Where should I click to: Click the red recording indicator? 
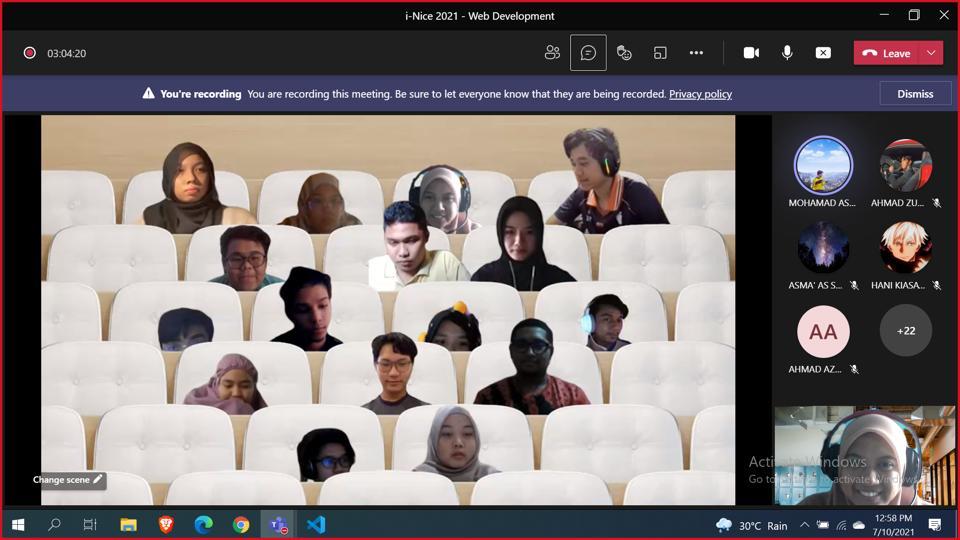click(x=30, y=53)
